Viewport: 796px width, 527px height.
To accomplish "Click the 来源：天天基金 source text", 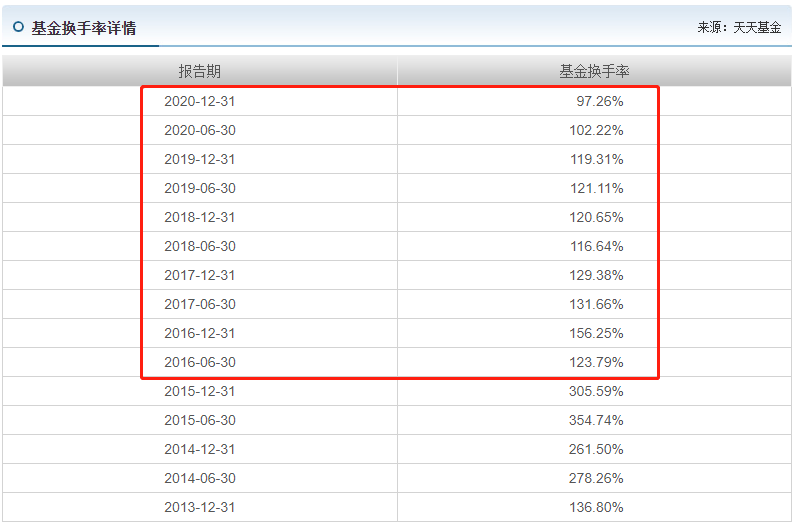I will pyautogui.click(x=739, y=27).
